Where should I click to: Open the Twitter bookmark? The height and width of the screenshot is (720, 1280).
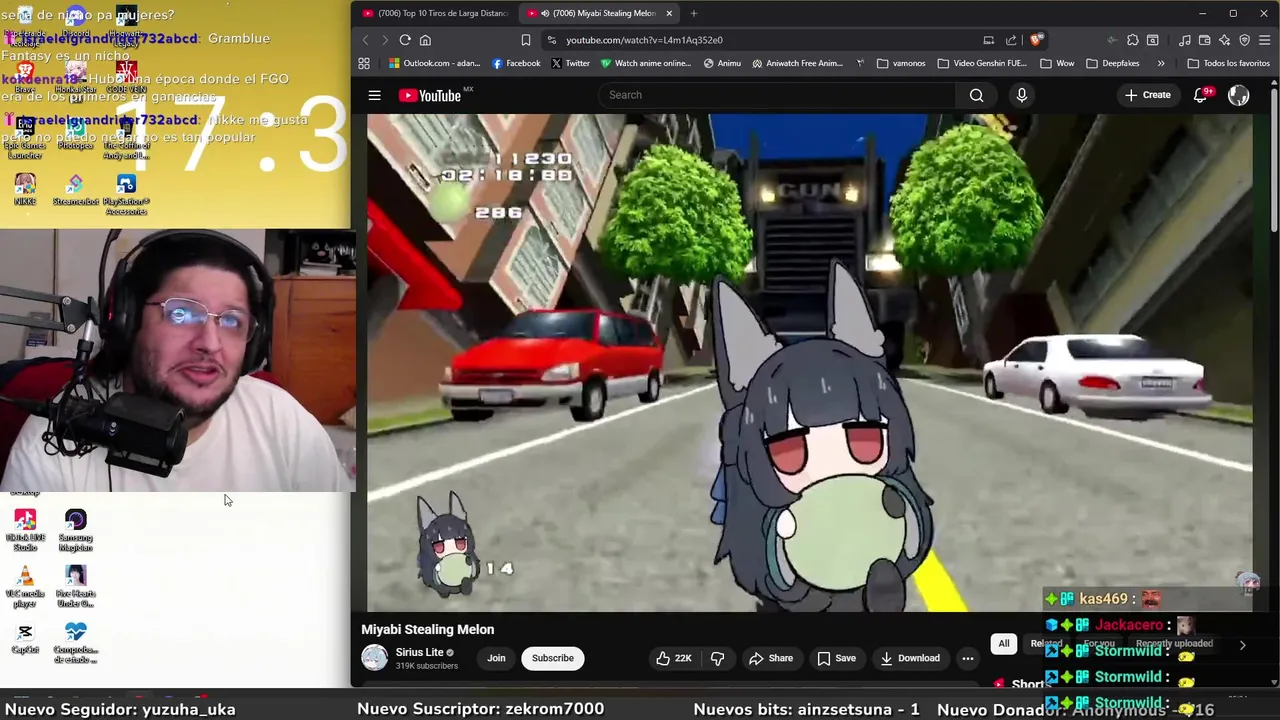571,63
